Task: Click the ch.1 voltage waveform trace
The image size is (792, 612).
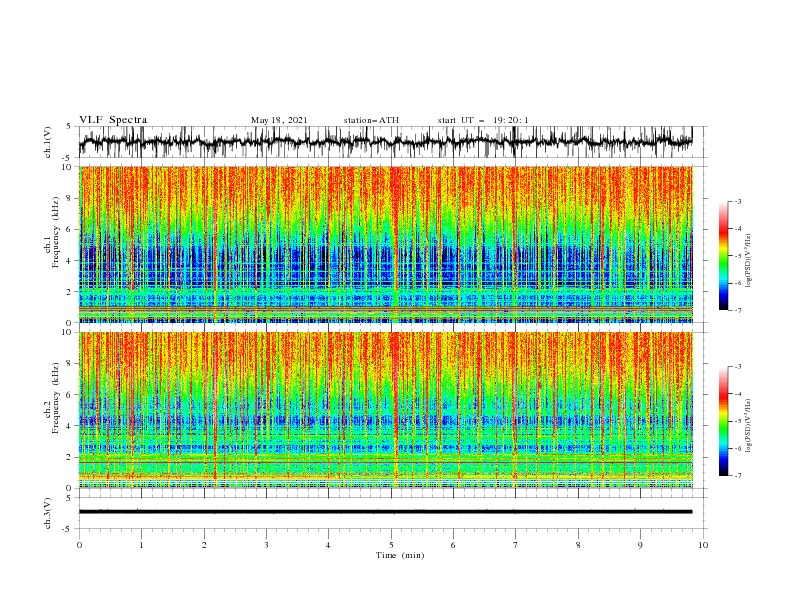Action: 385,142
